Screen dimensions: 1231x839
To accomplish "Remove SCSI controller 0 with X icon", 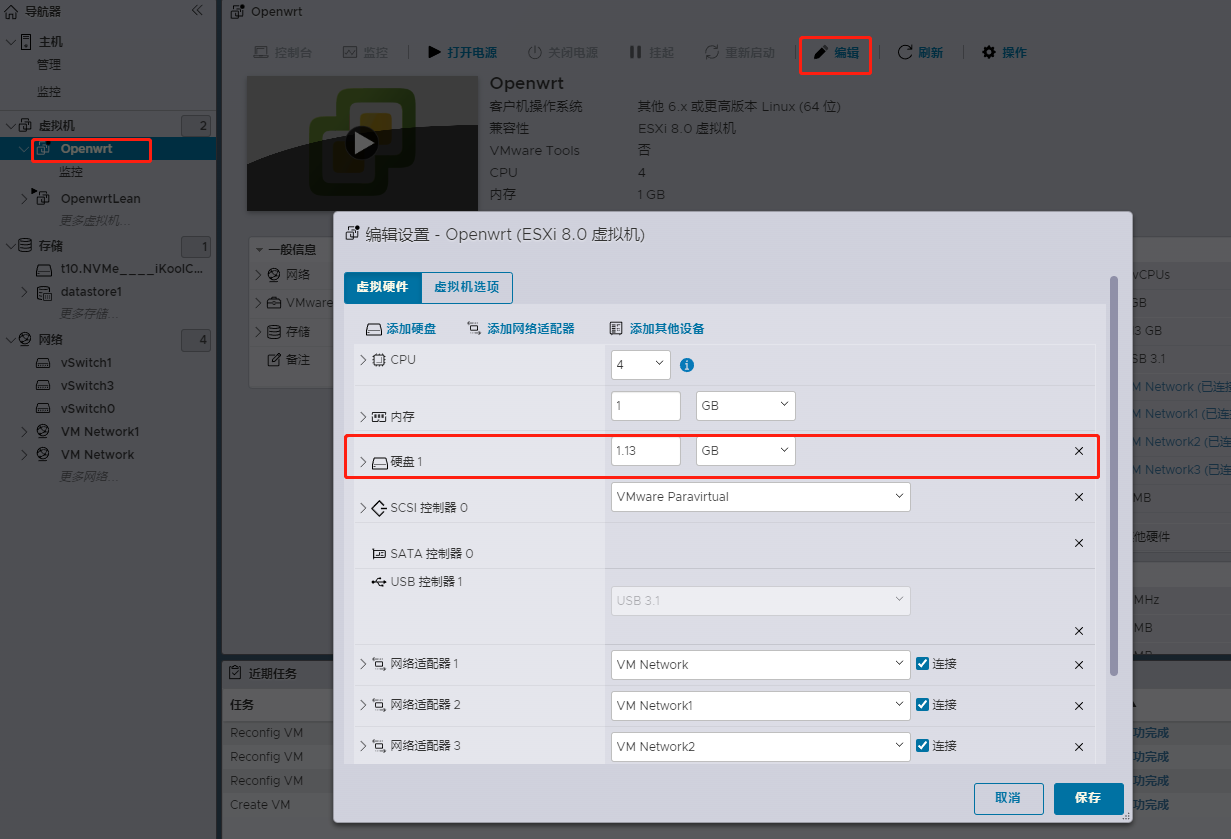I will coord(1079,497).
